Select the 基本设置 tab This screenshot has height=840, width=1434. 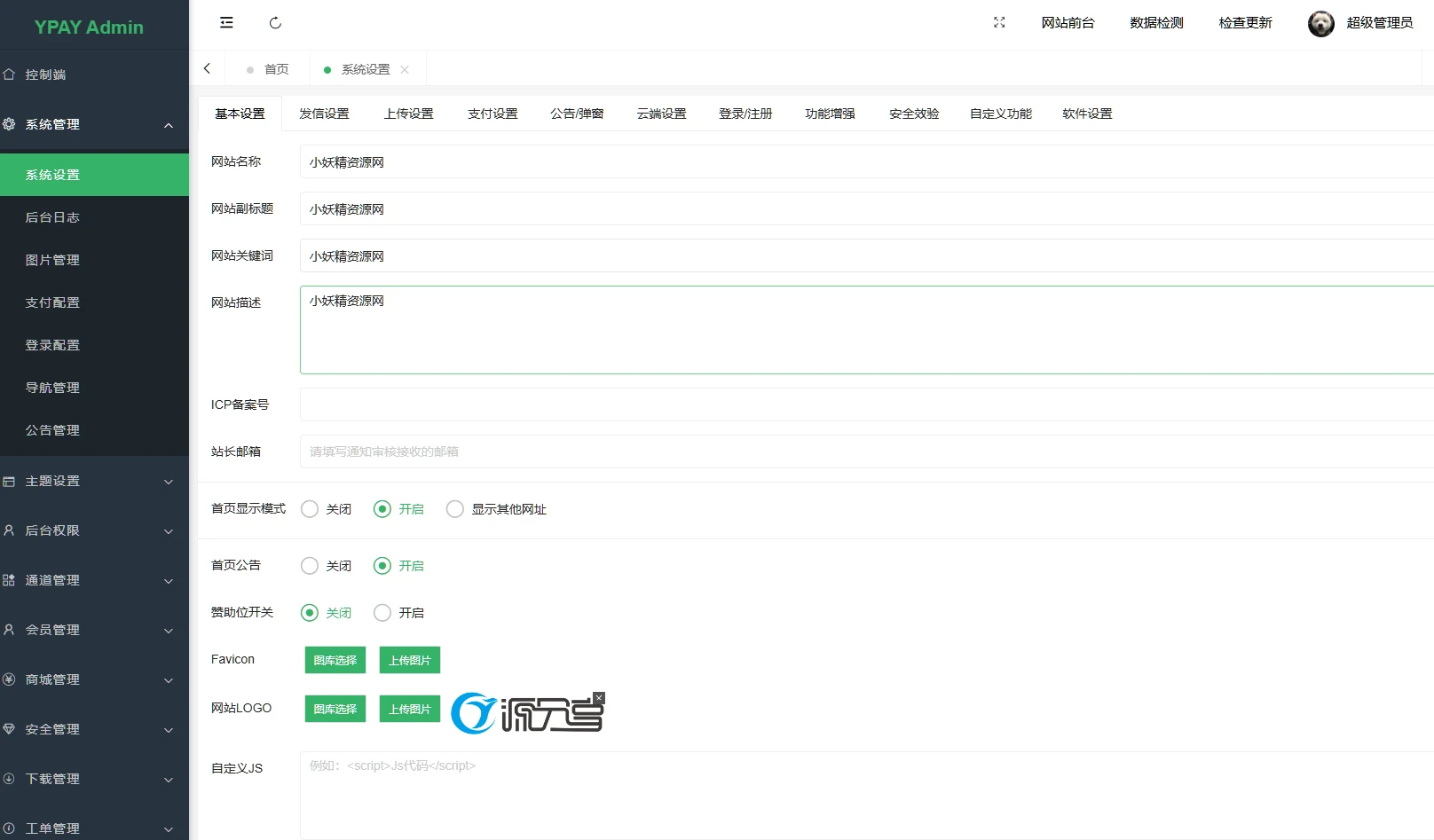click(240, 114)
